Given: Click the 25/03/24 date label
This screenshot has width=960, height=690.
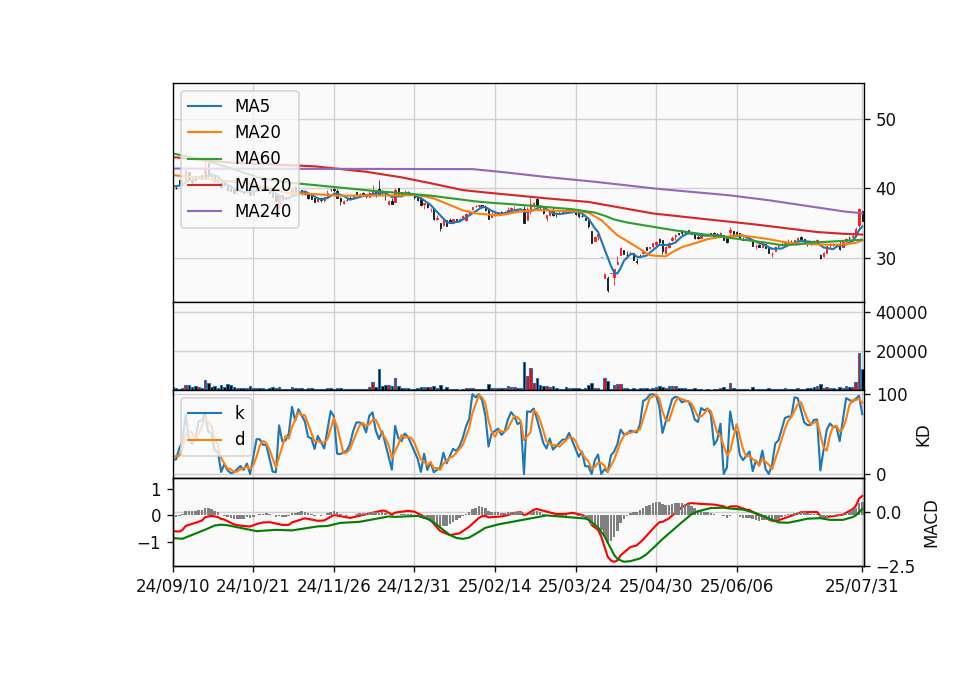Looking at the screenshot, I should 575,586.
